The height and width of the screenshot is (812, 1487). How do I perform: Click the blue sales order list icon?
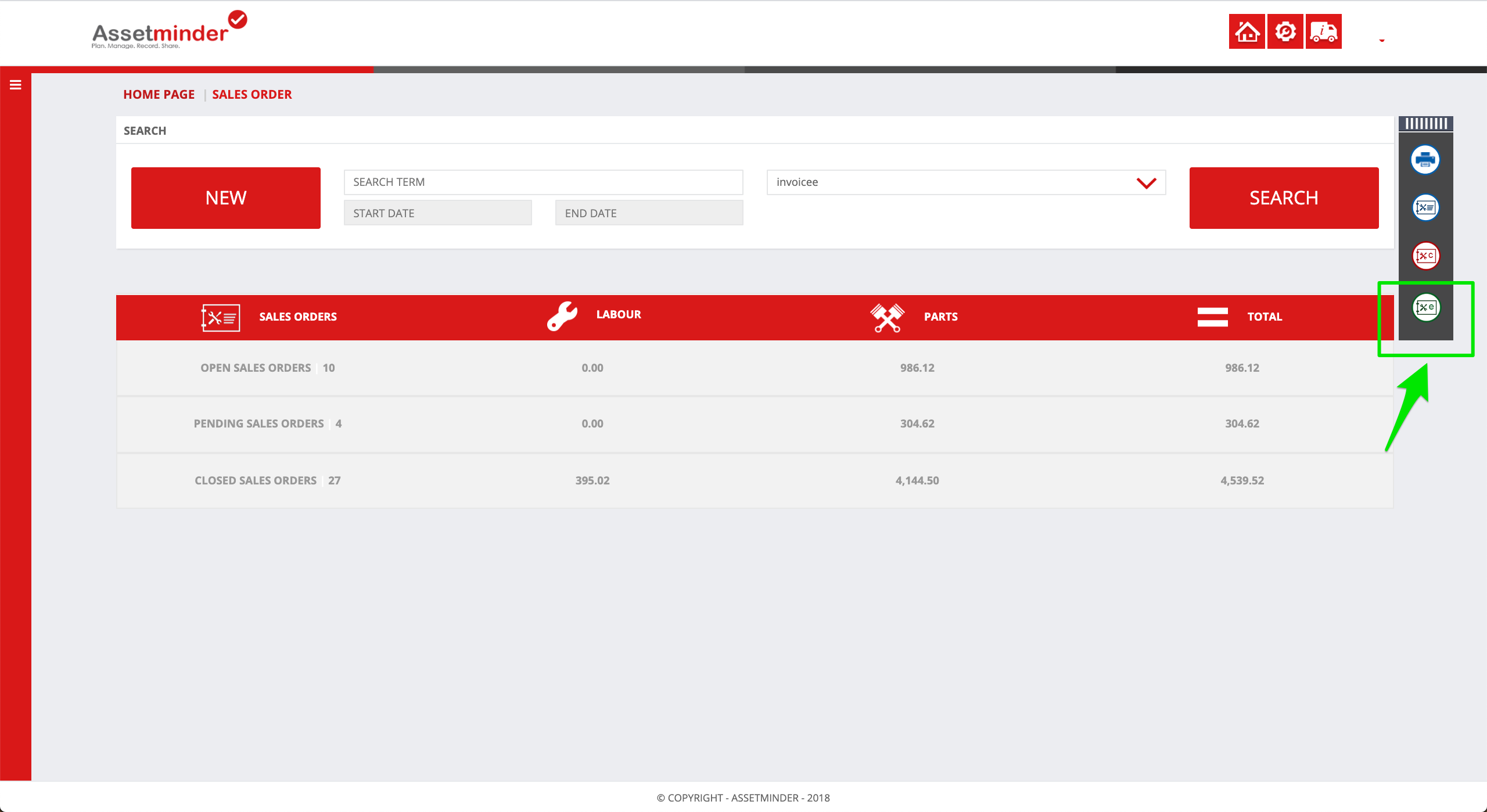1425,207
